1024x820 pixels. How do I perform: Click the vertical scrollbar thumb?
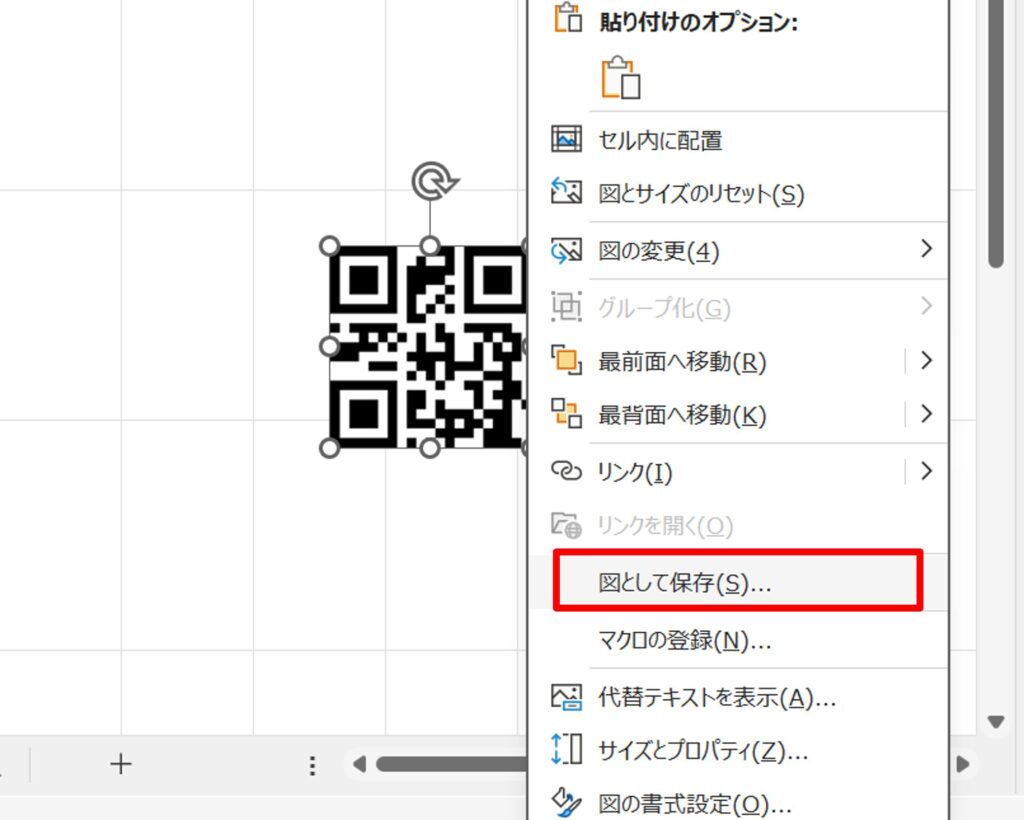(x=996, y=134)
